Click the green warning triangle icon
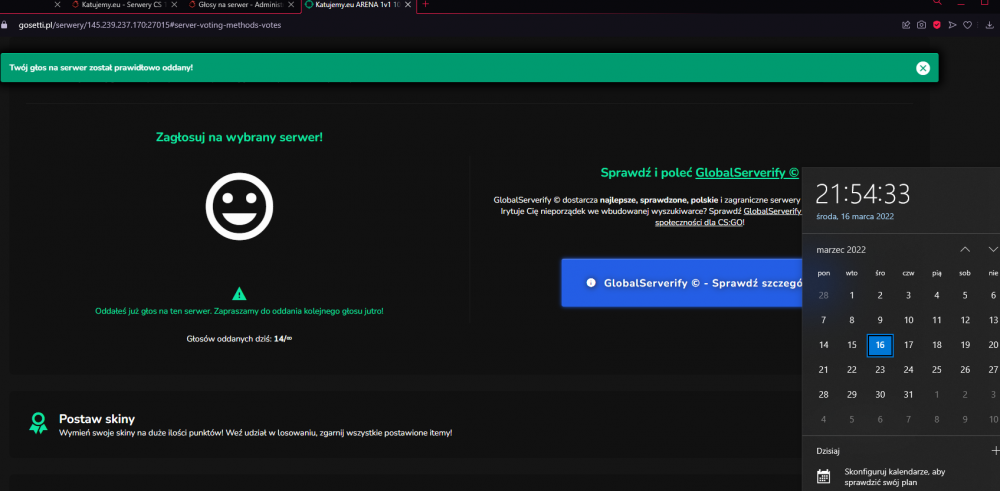 pyautogui.click(x=239, y=294)
